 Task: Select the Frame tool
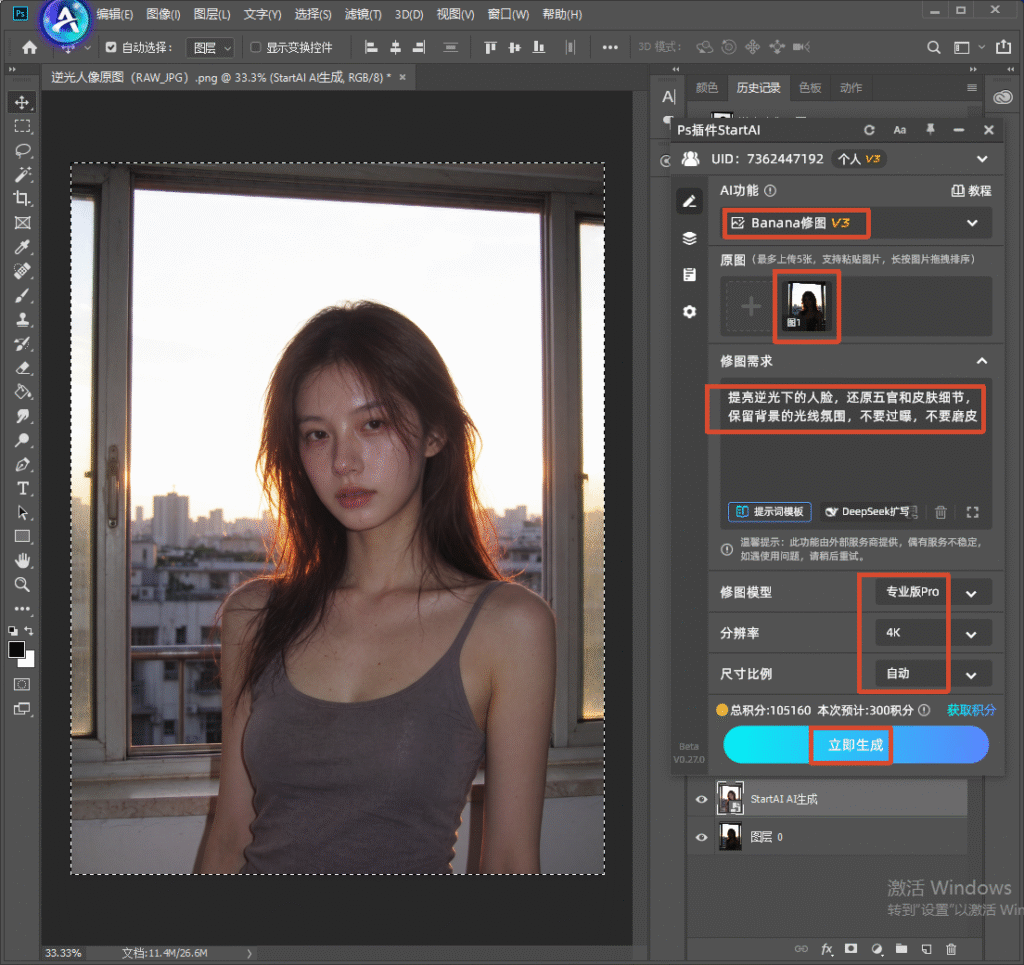22,223
